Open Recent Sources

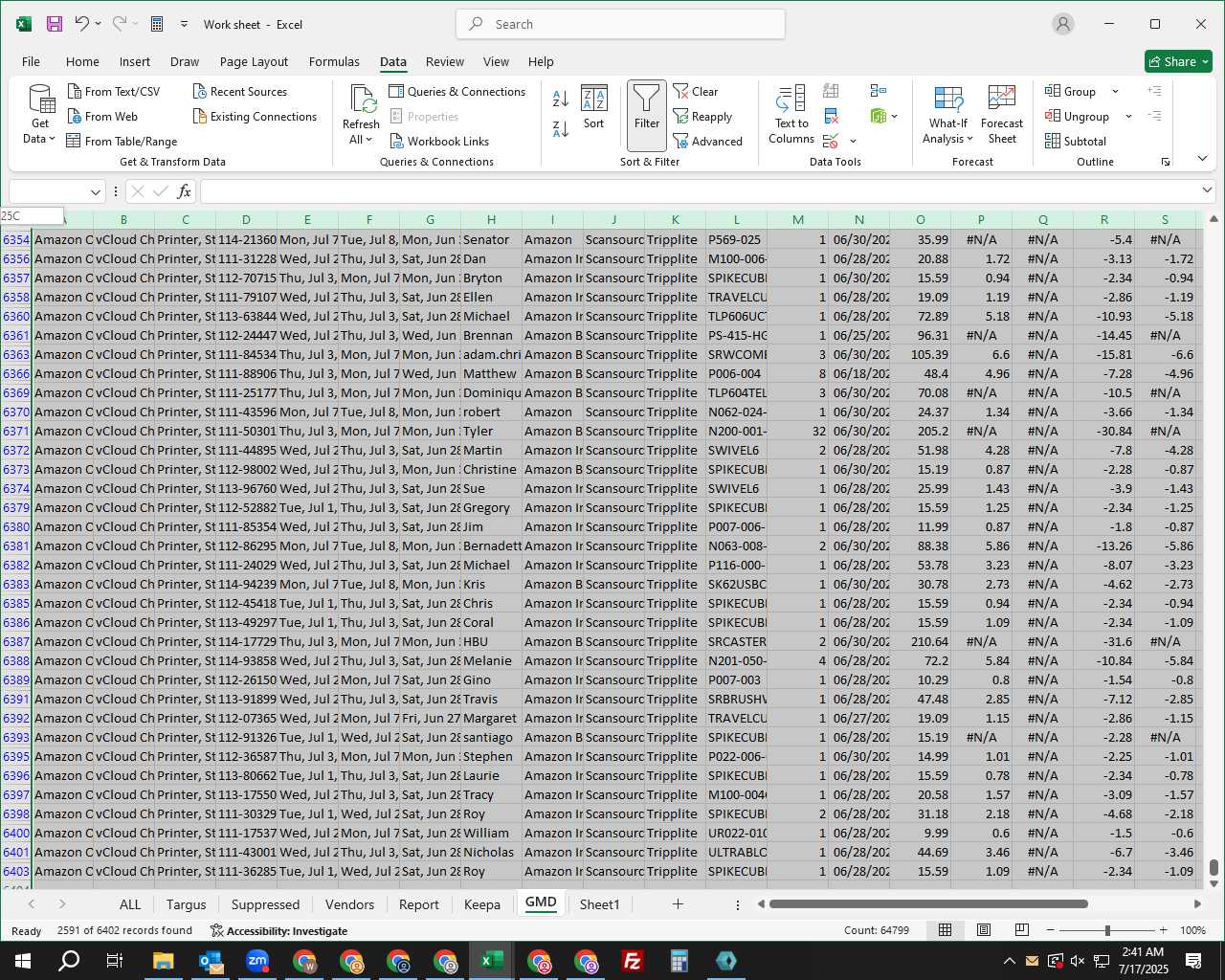point(239,91)
